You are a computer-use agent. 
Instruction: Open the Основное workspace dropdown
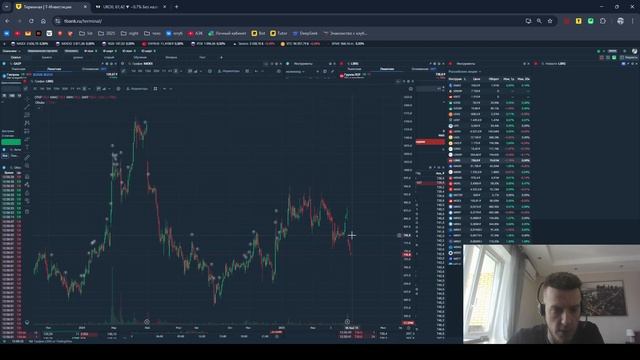click(11, 51)
